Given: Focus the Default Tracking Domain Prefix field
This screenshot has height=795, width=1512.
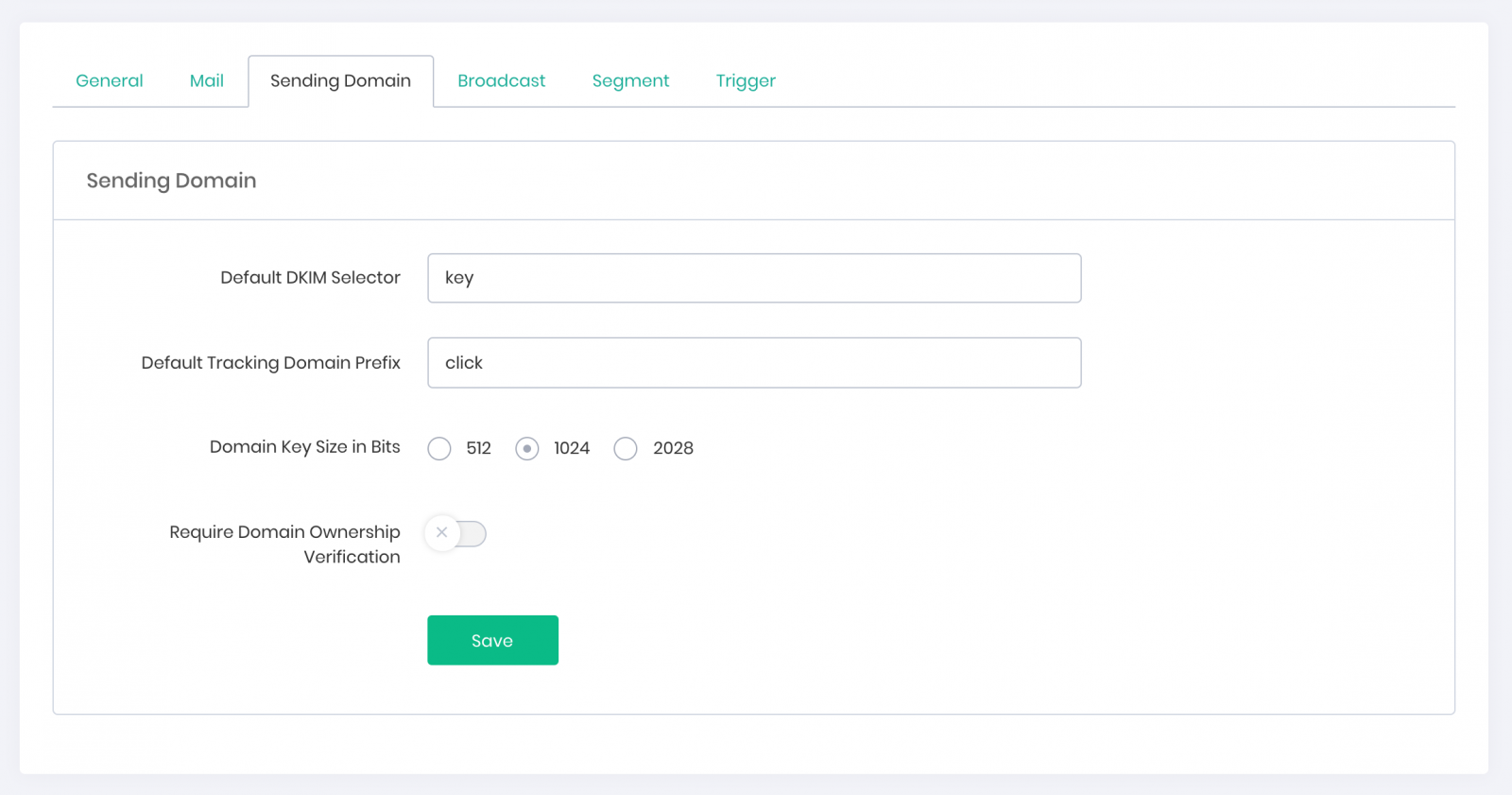Looking at the screenshot, I should coord(753,363).
